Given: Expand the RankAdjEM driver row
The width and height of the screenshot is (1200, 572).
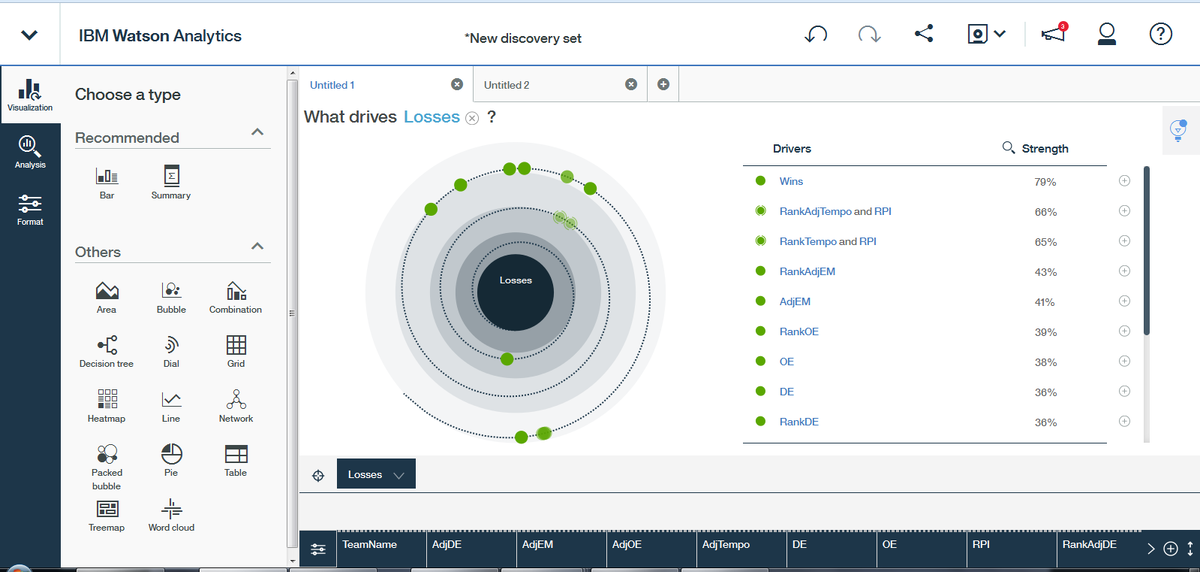Looking at the screenshot, I should coord(1124,271).
